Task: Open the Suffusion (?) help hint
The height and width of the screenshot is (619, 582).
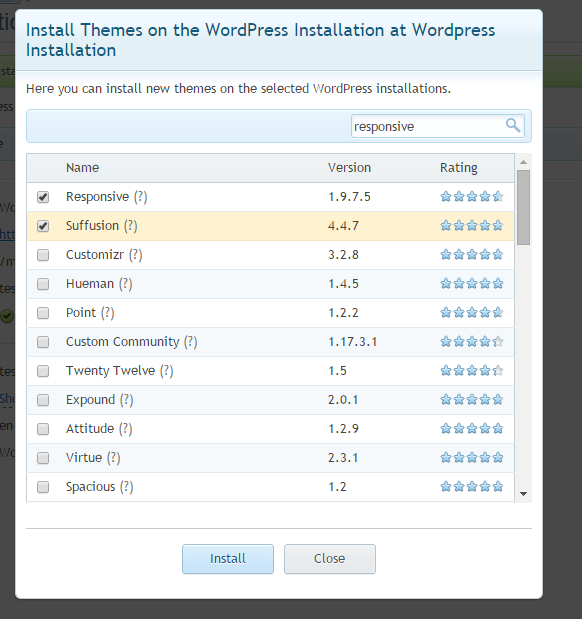Action: tap(131, 226)
